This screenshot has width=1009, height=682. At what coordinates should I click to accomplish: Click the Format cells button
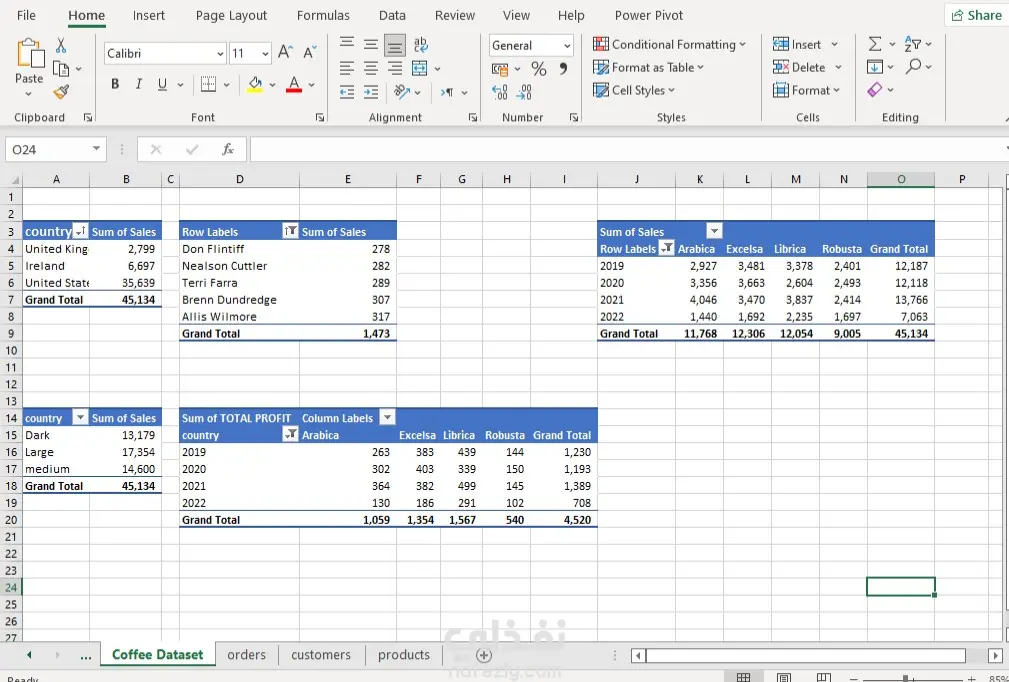(x=807, y=90)
